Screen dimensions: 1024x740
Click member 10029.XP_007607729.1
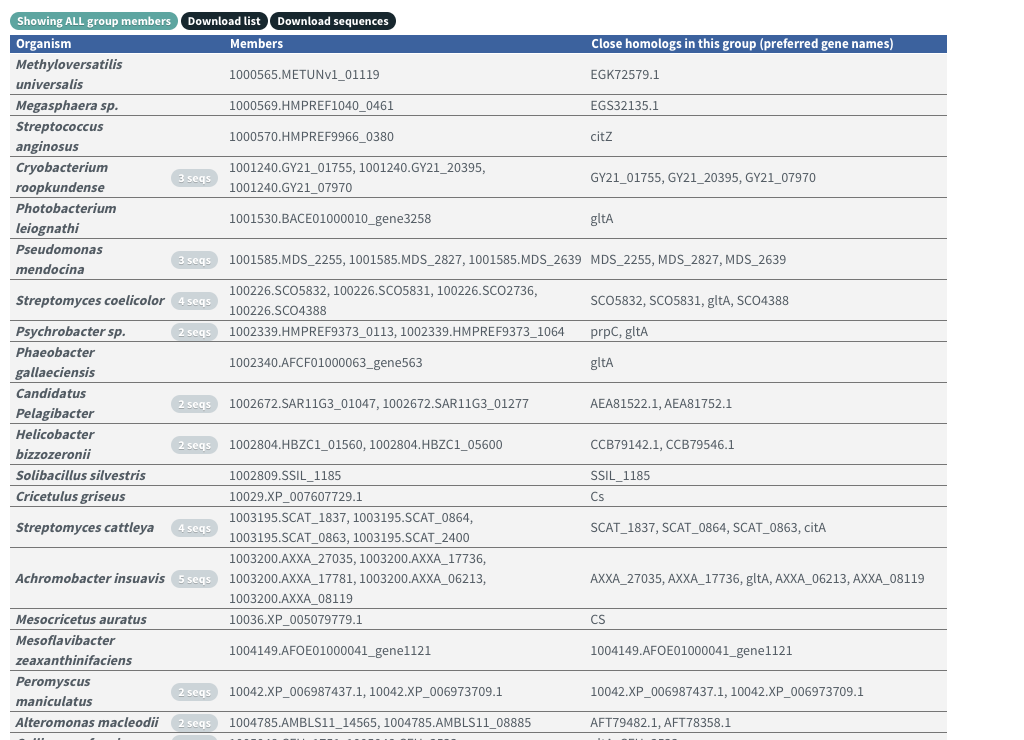click(x=295, y=496)
